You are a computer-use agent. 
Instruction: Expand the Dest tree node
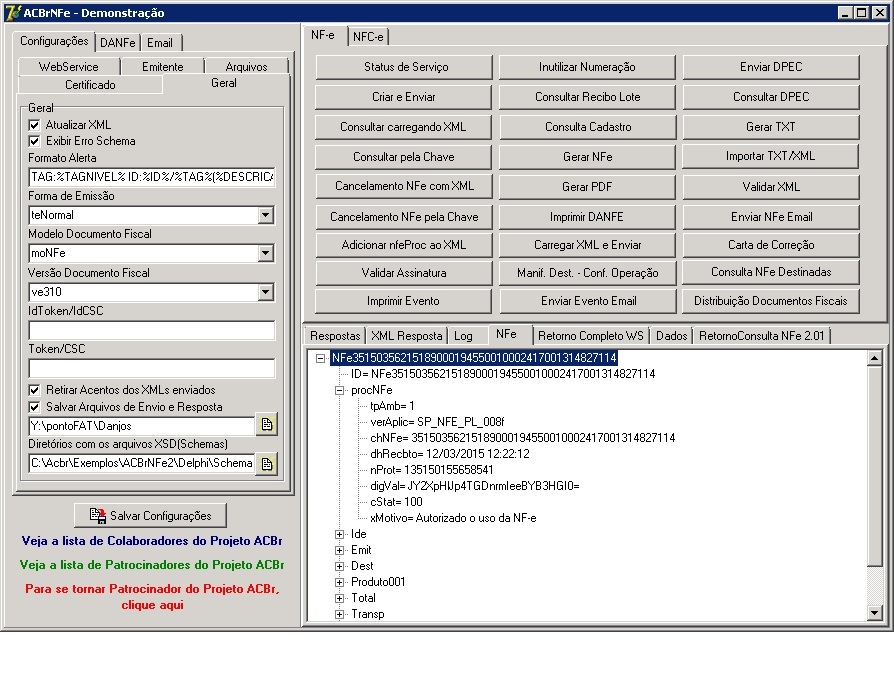[339, 566]
